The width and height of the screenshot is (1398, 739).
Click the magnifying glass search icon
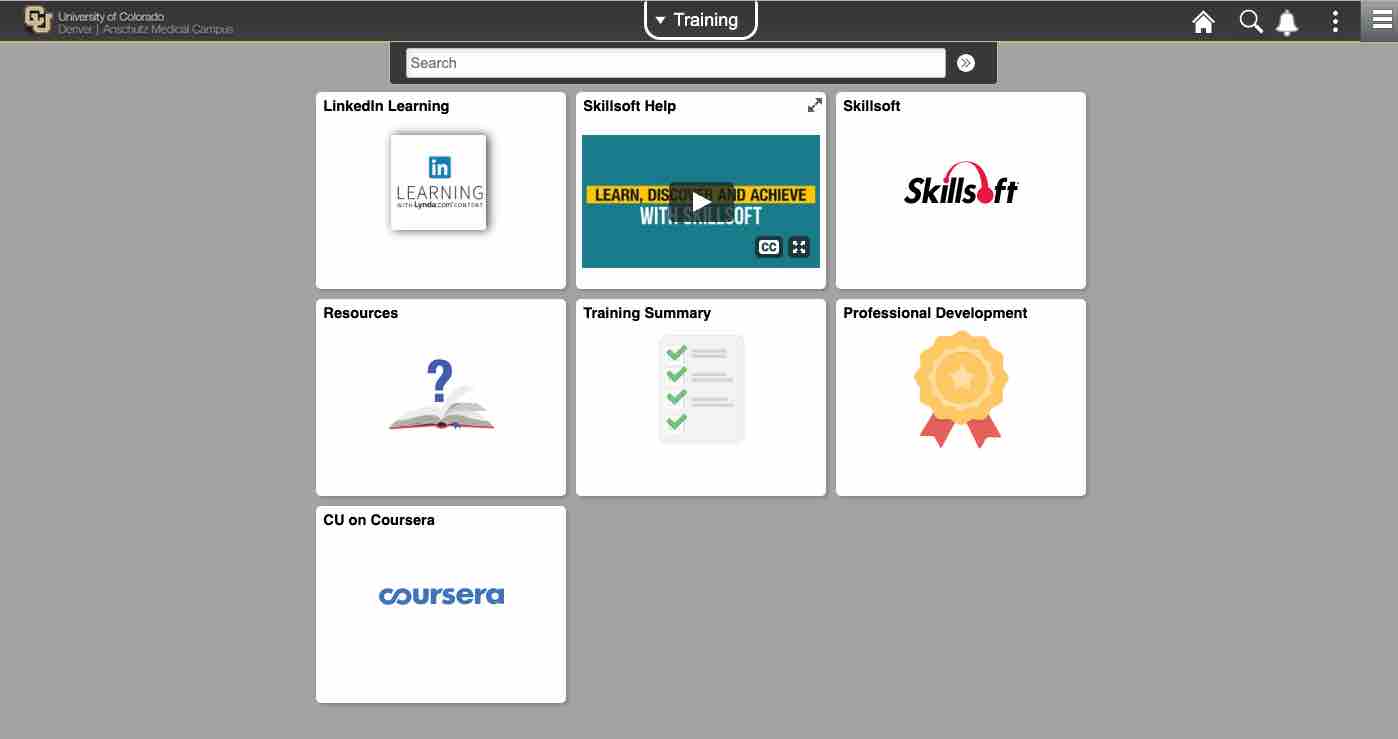[x=1250, y=20]
